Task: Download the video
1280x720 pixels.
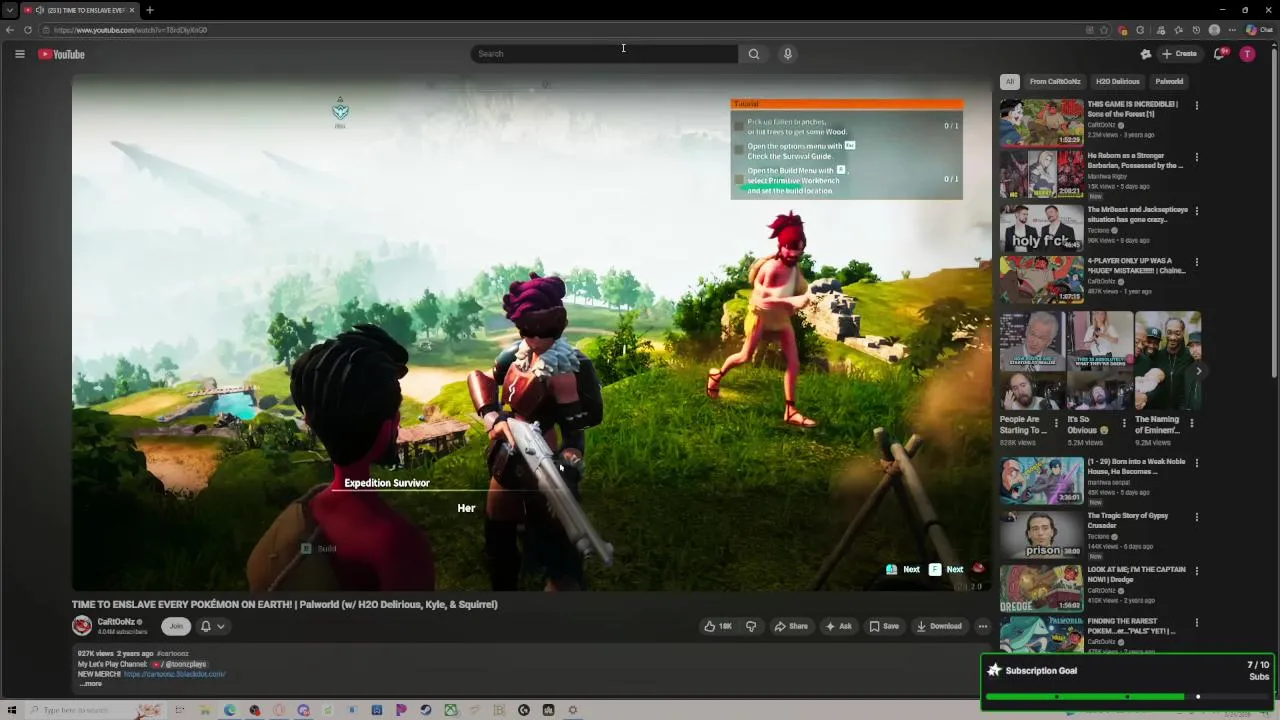Action: click(x=939, y=626)
